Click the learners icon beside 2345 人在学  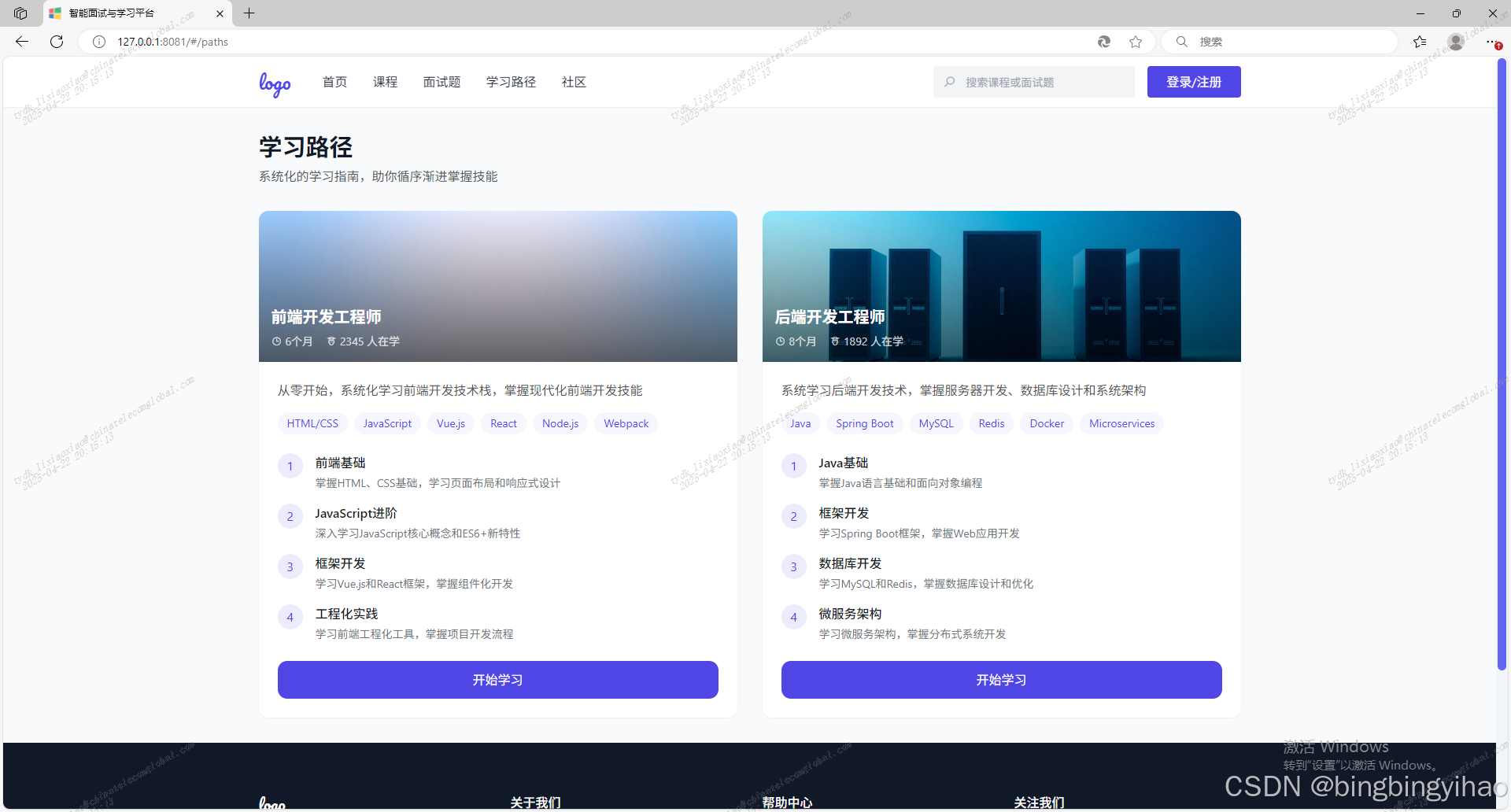click(x=331, y=341)
